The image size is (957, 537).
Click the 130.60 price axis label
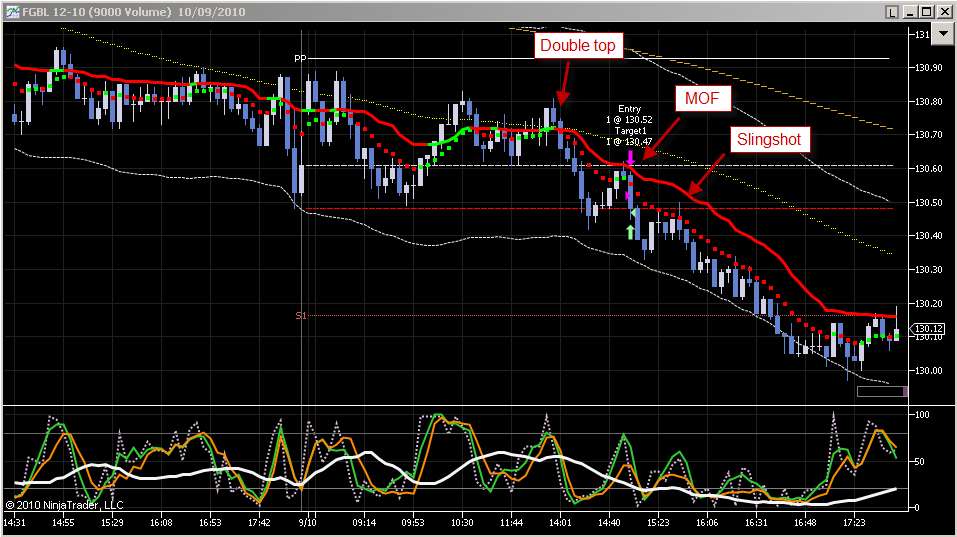(928, 168)
